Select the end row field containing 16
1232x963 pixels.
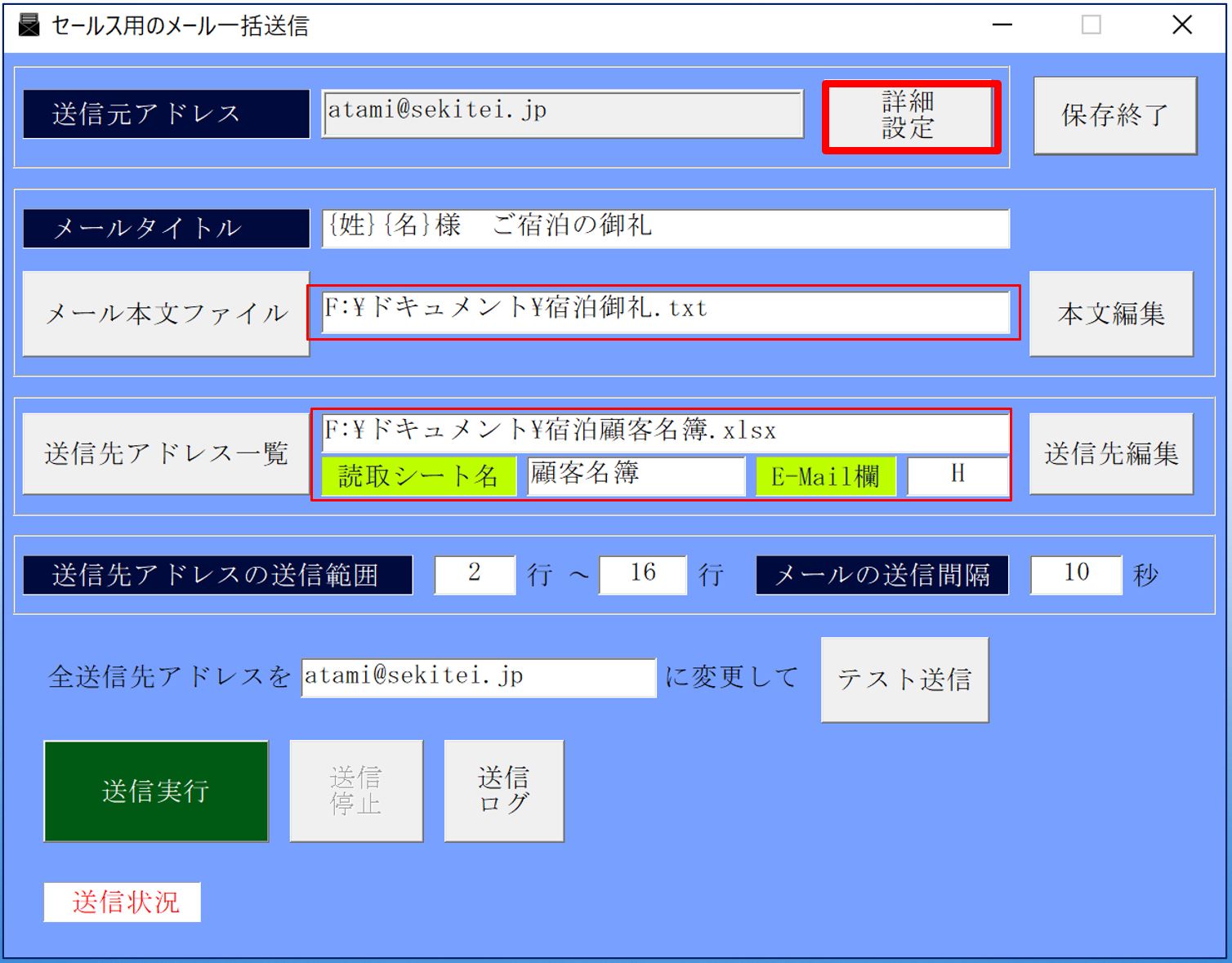(643, 574)
